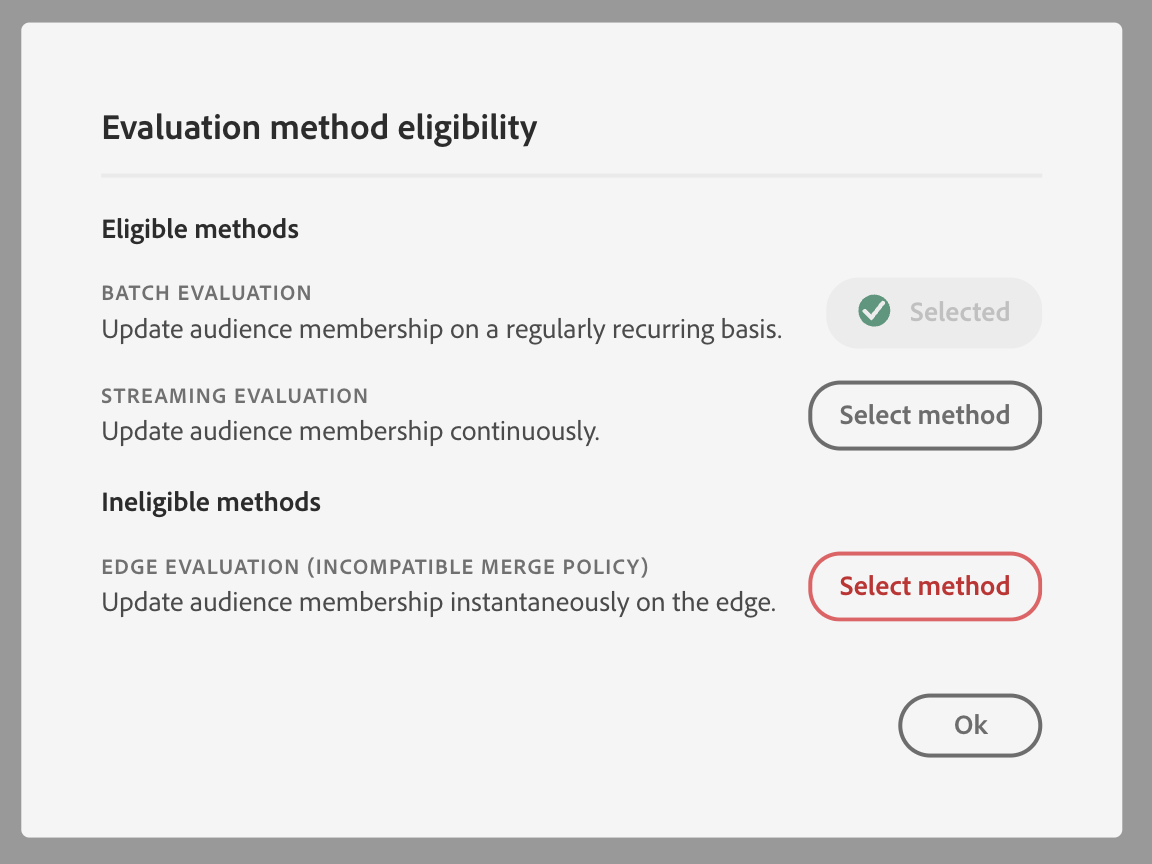This screenshot has width=1152, height=864.
Task: Click the INCOMPATIBLE MERGE POLICY parenthetical text
Action: click(477, 567)
